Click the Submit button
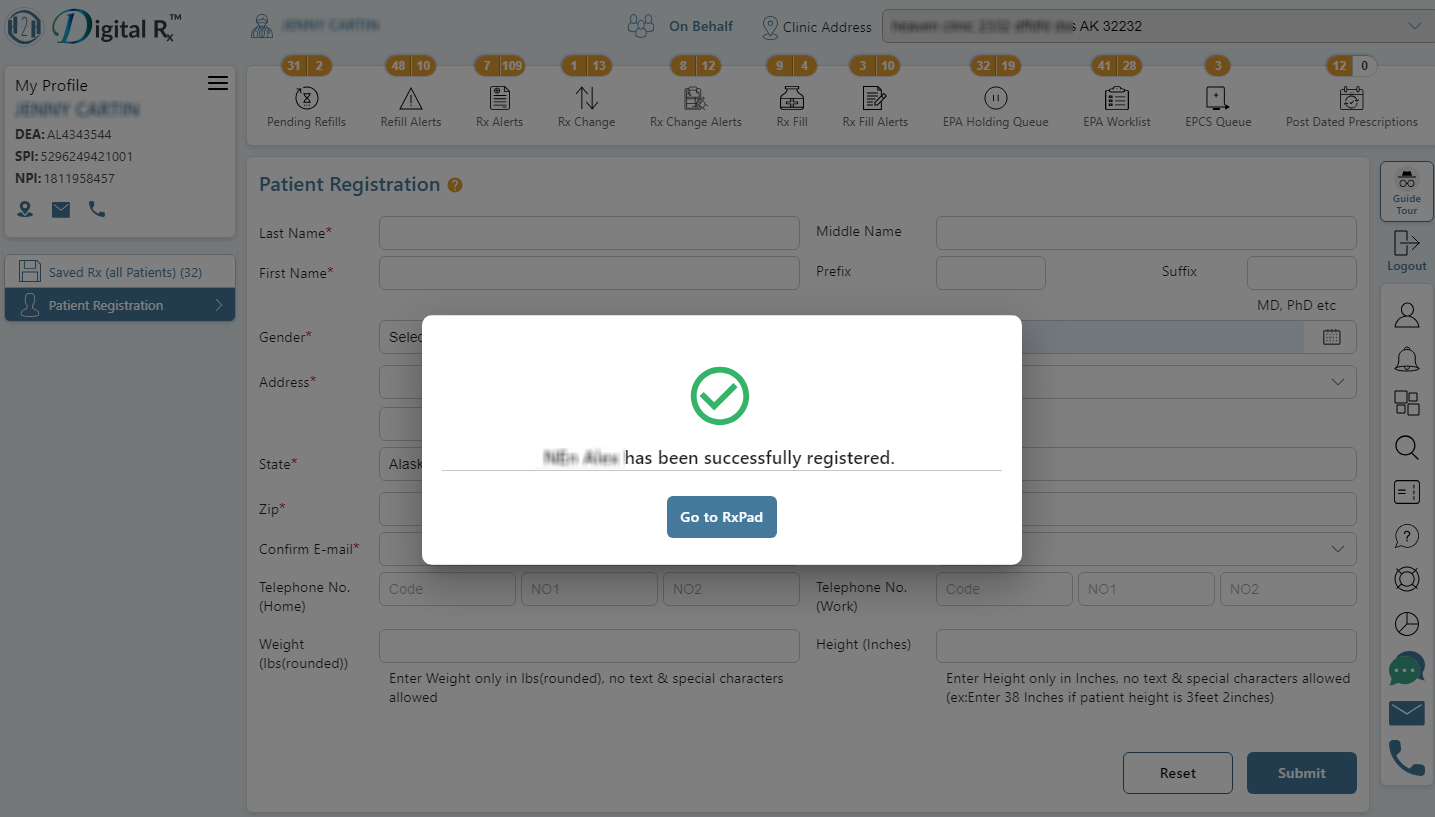1435x817 pixels. tap(1301, 773)
